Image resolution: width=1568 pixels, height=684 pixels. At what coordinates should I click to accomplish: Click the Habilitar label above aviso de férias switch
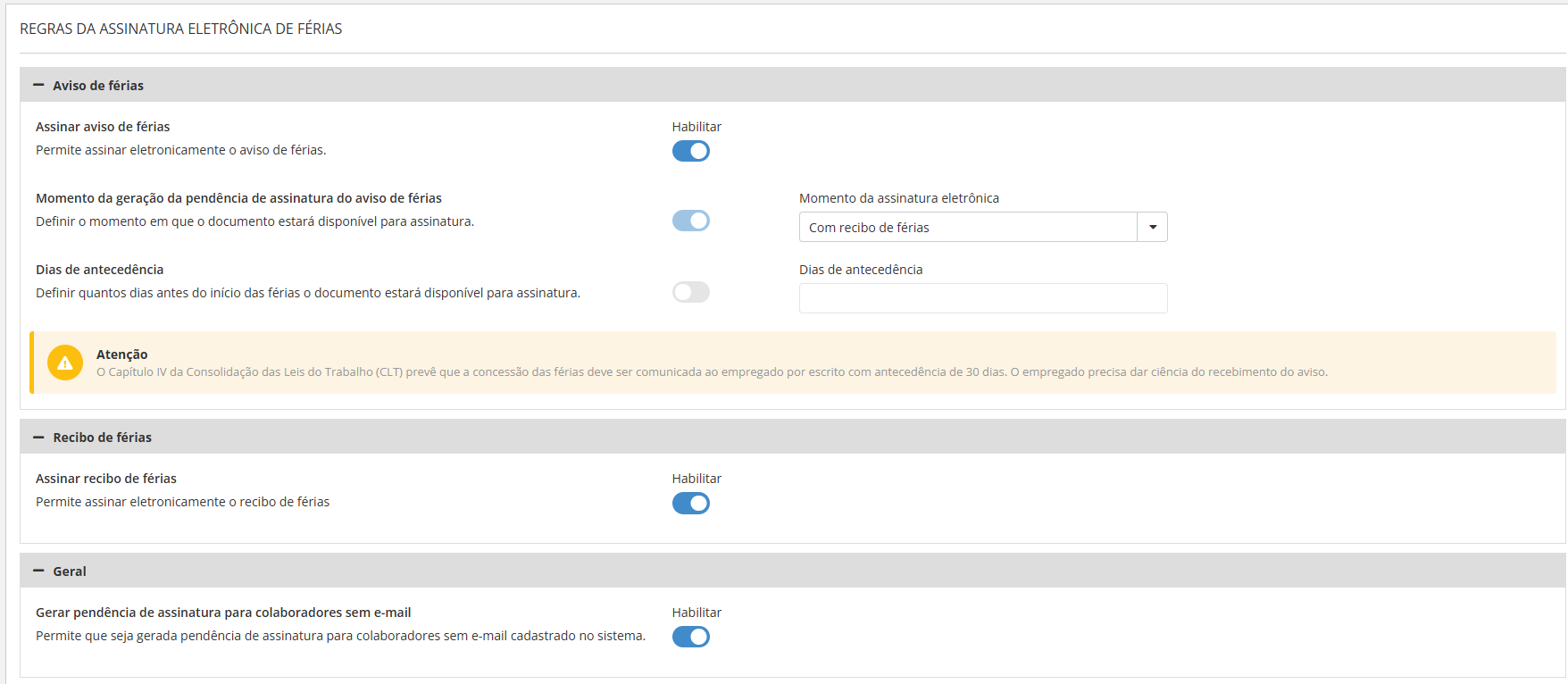click(696, 127)
